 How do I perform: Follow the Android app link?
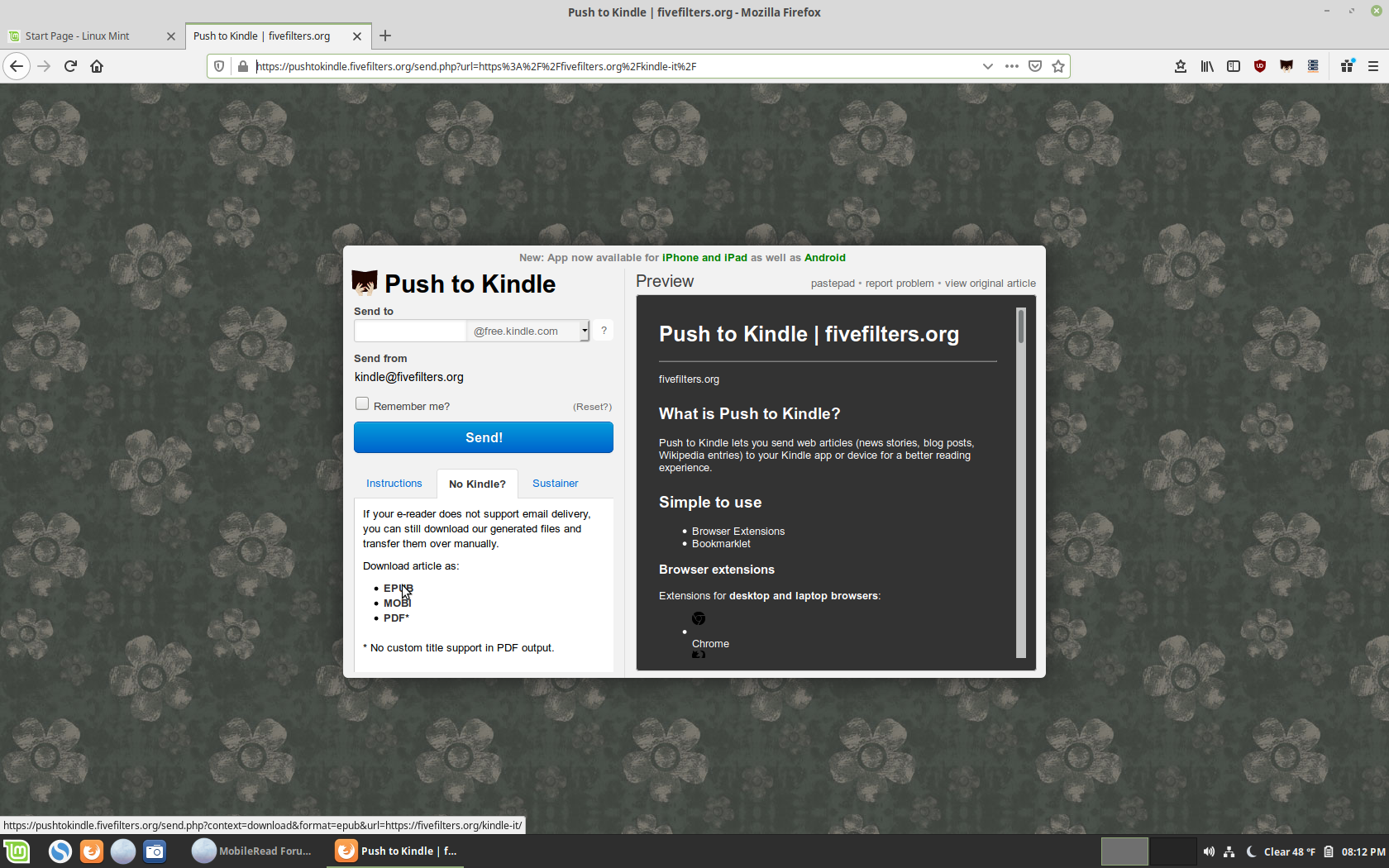pyautogui.click(x=825, y=258)
